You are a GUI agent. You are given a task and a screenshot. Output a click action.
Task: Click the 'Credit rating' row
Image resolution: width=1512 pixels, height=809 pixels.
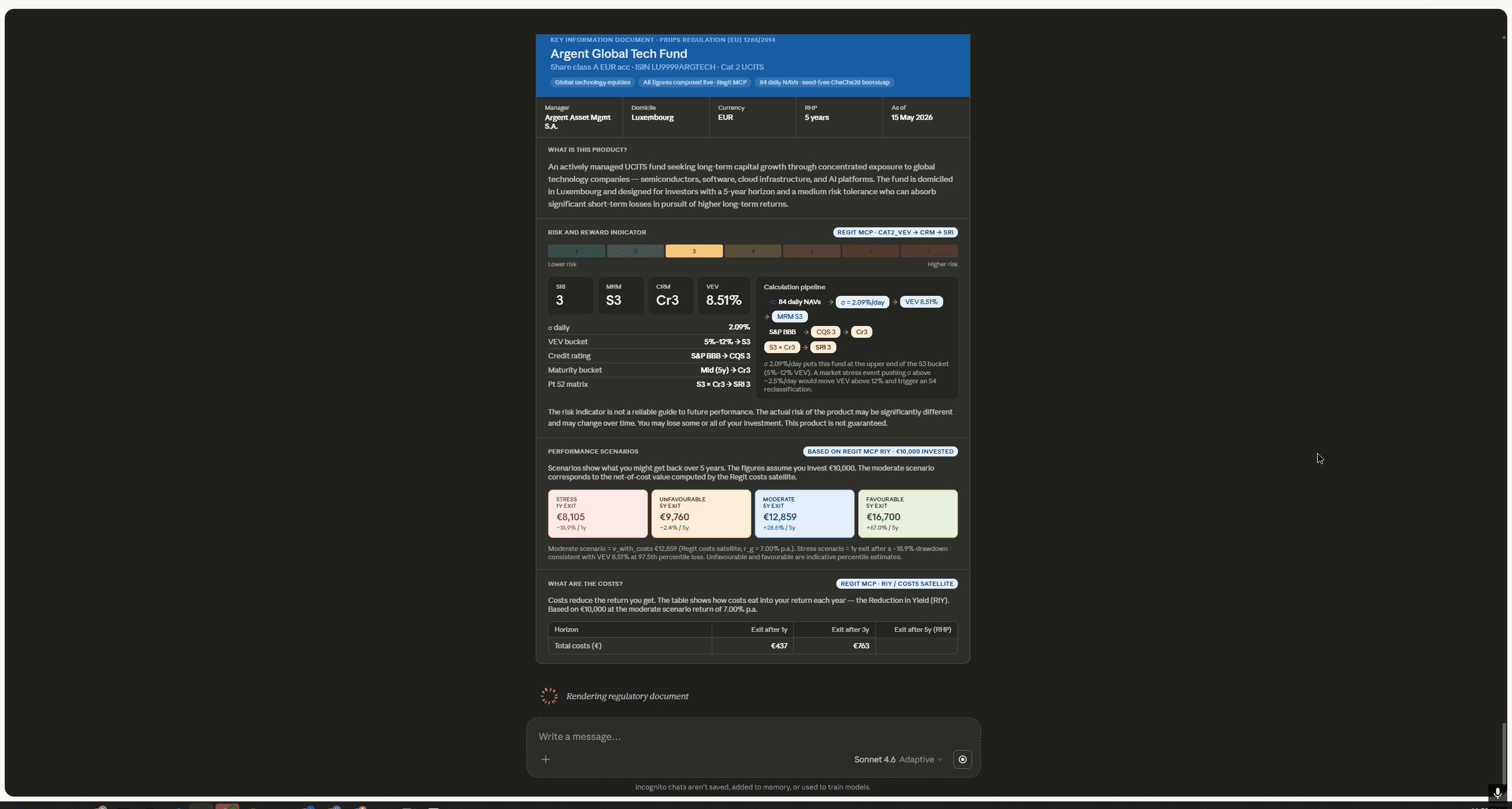pyautogui.click(x=649, y=356)
